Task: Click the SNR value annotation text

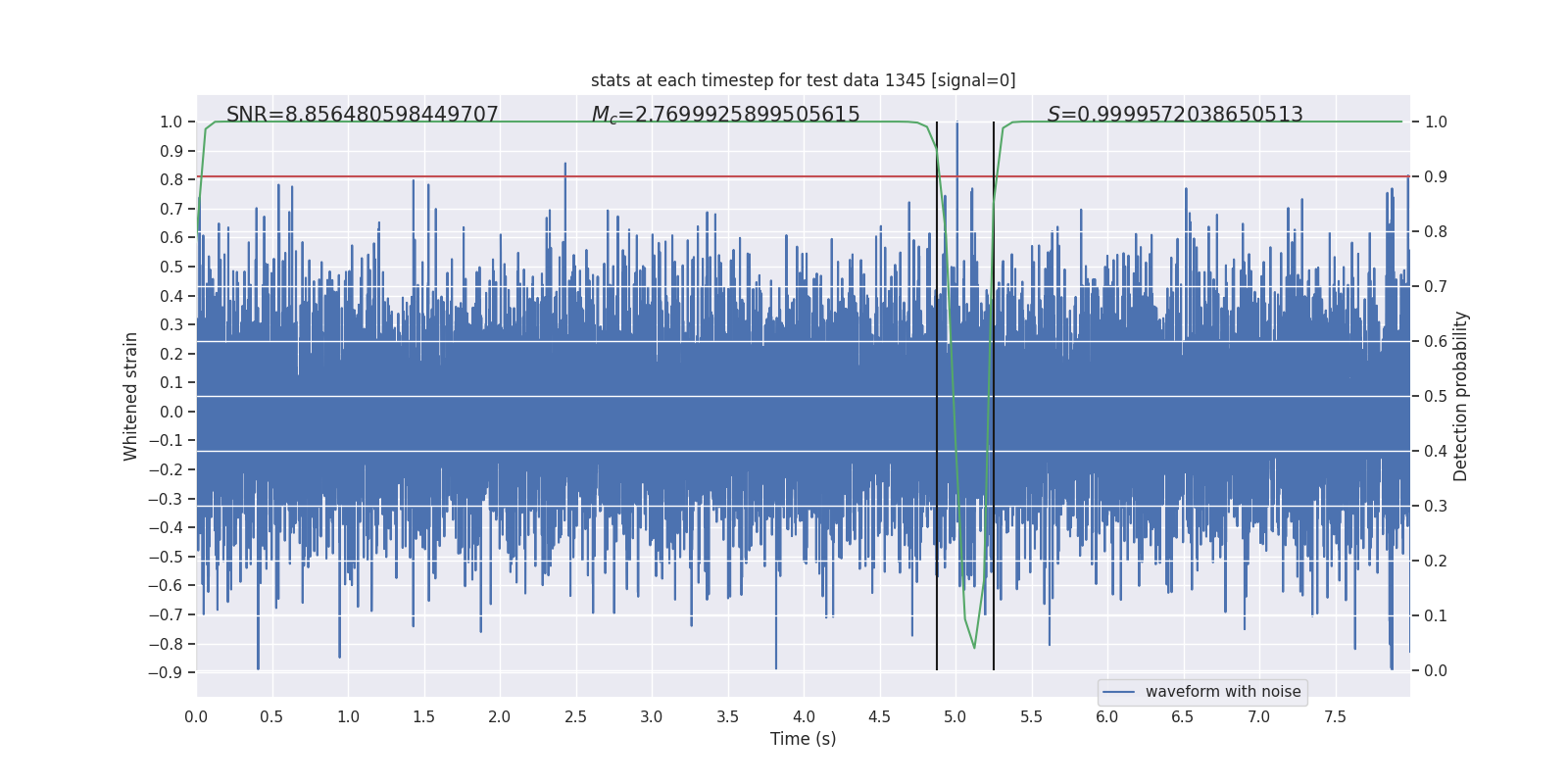Action: (x=362, y=115)
